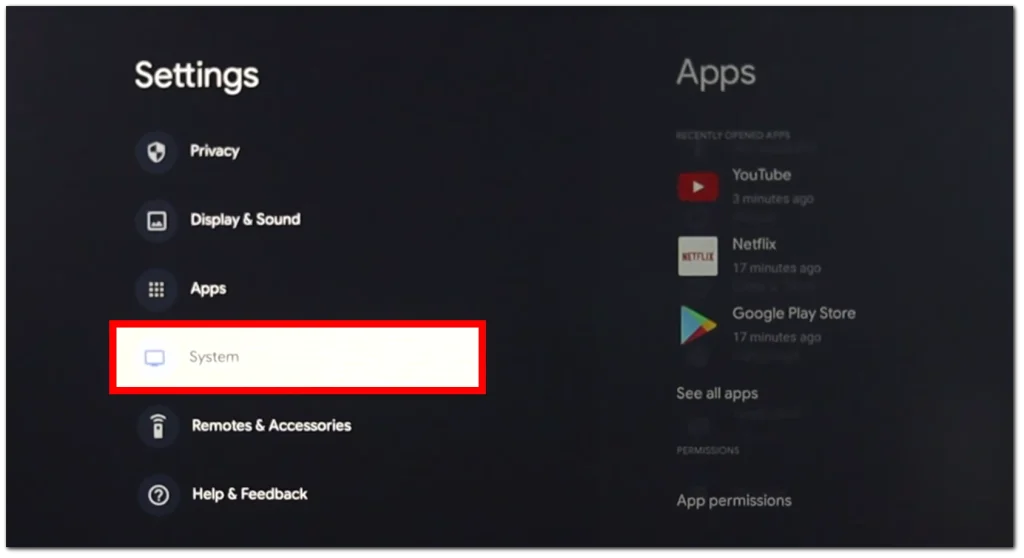Click the System monitor icon
This screenshot has width=1024, height=558.
point(155,357)
